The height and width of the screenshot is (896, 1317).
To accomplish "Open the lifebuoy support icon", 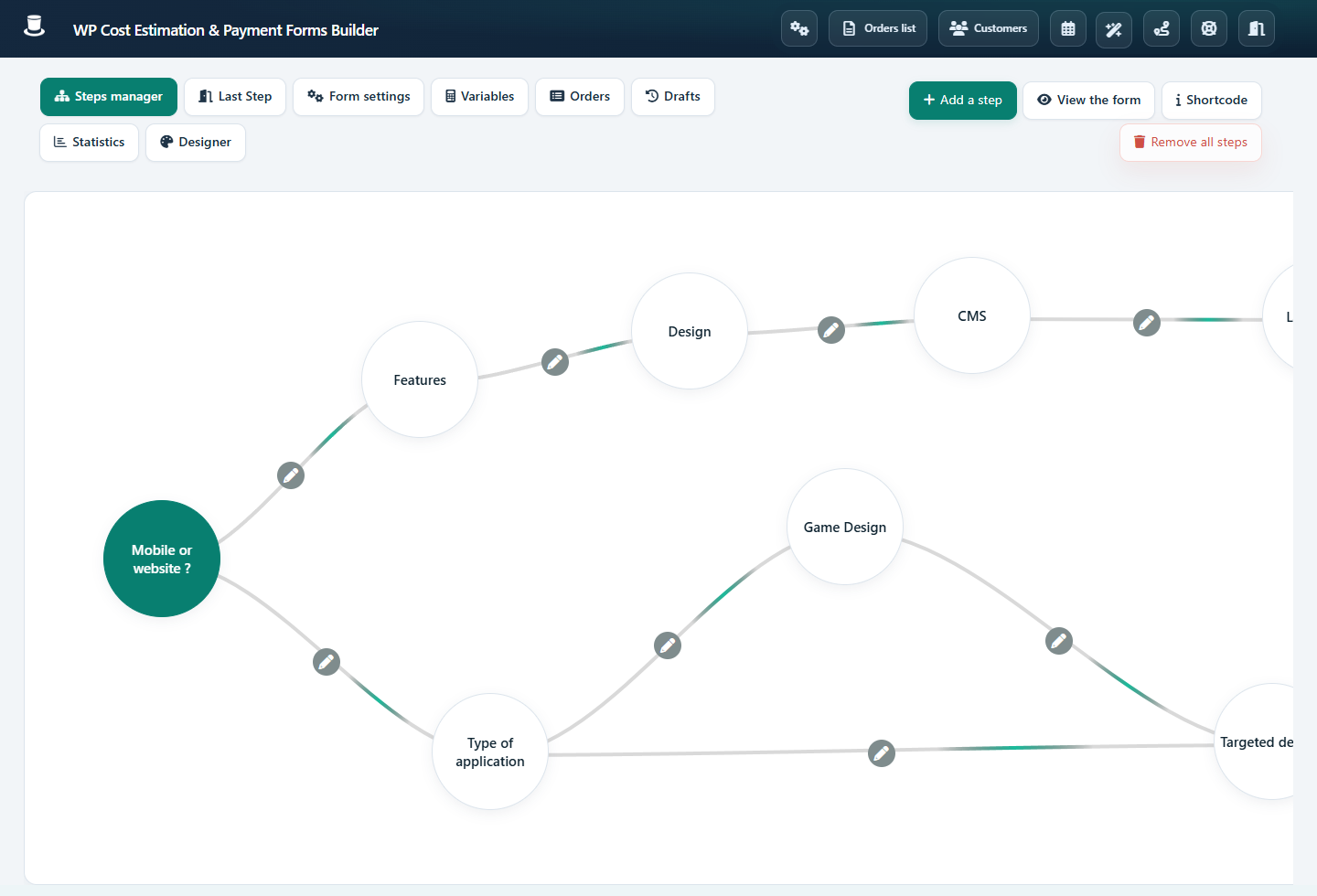I will pyautogui.click(x=1209, y=28).
